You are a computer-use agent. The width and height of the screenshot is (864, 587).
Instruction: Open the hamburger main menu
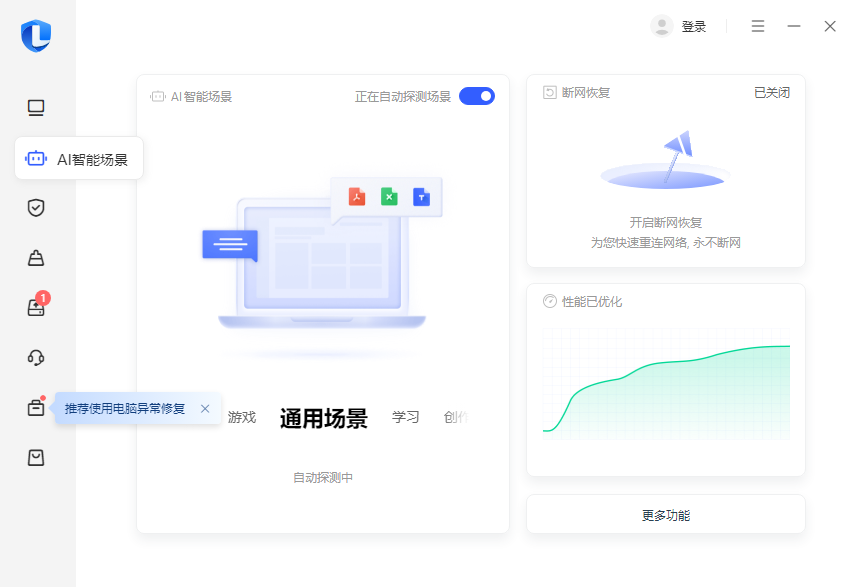pyautogui.click(x=758, y=26)
